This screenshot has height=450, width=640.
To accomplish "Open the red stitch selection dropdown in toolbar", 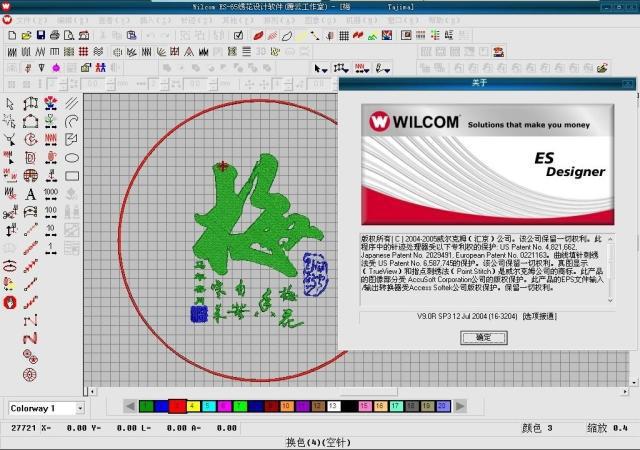I will coord(362,69).
